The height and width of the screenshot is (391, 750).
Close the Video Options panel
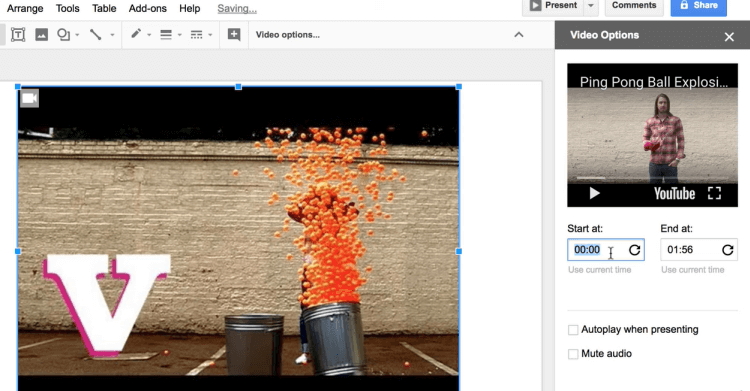pos(729,36)
